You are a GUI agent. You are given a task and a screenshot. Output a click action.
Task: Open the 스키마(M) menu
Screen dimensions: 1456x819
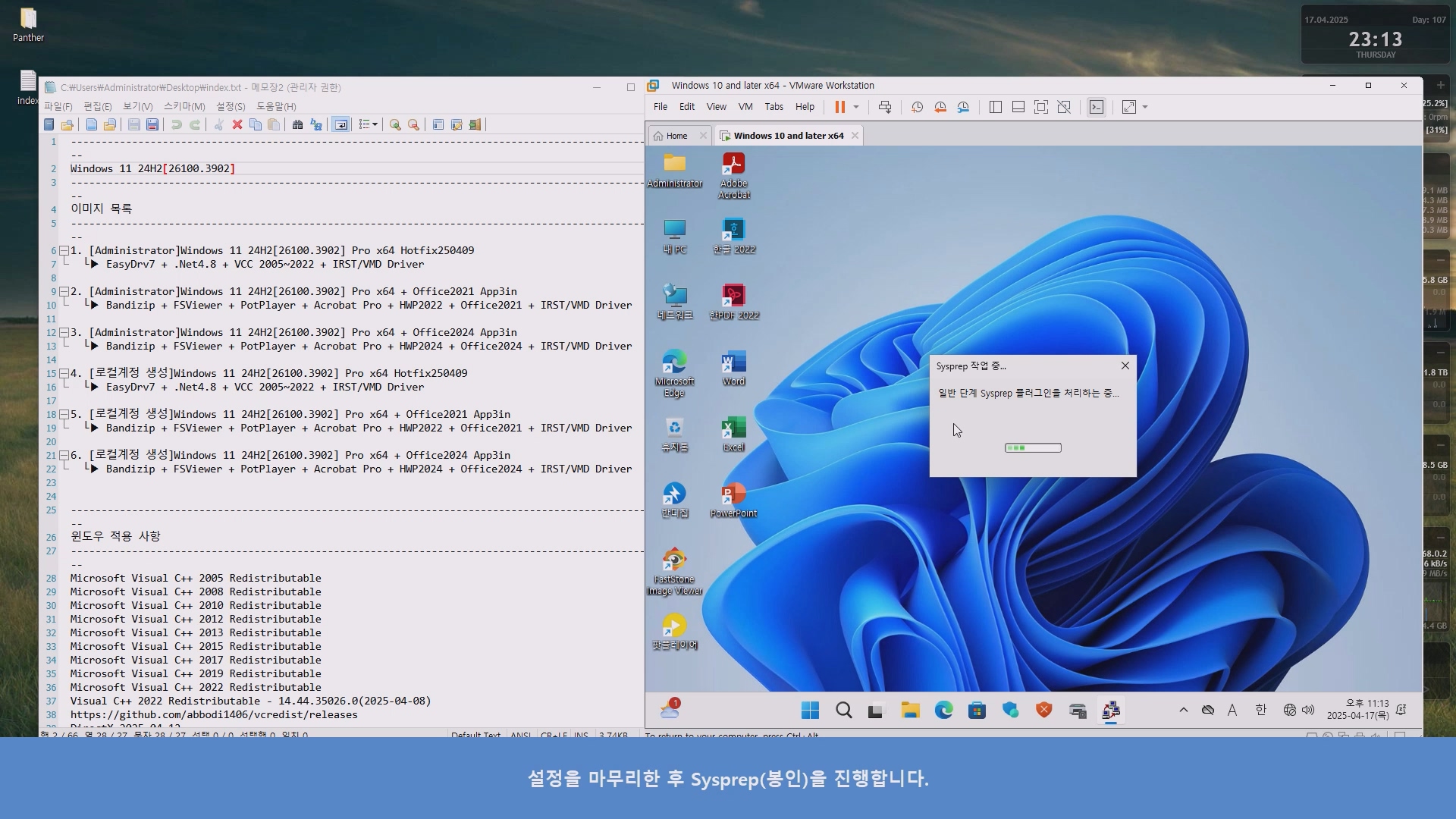pos(184,106)
